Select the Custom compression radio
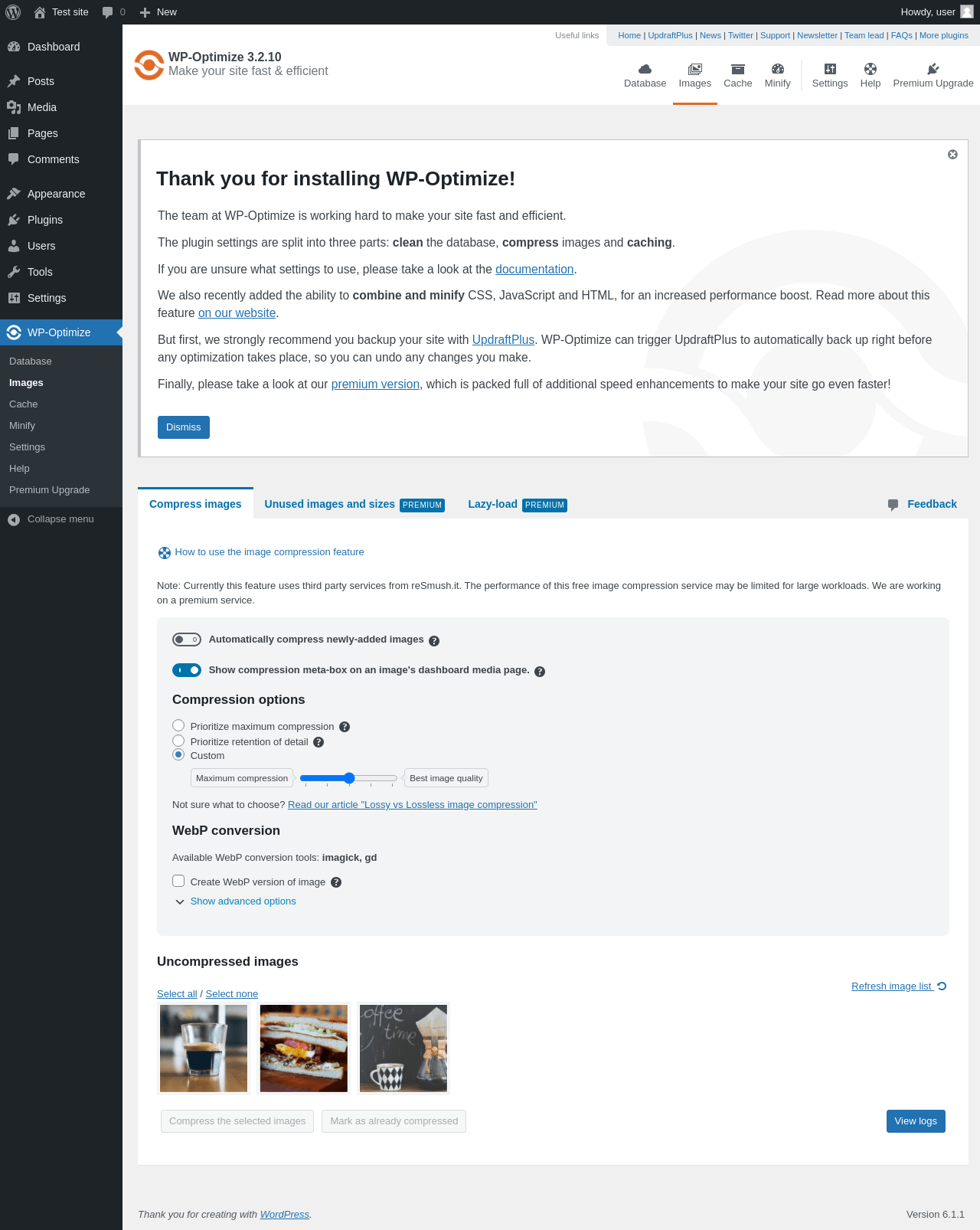The height and width of the screenshot is (1230, 980). click(178, 754)
